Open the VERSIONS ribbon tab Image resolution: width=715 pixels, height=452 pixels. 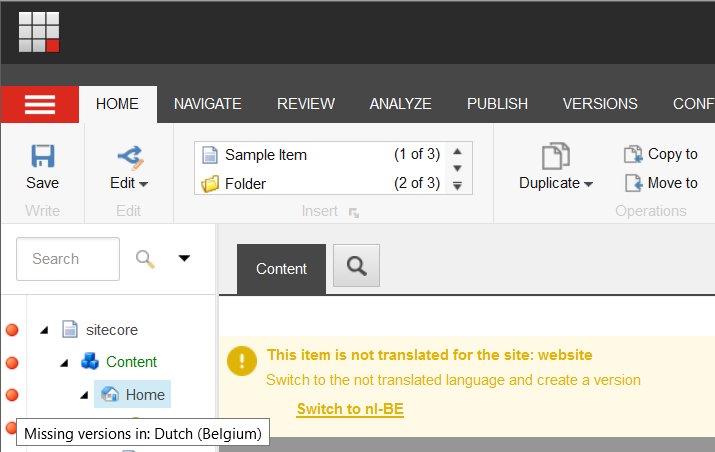(x=600, y=104)
